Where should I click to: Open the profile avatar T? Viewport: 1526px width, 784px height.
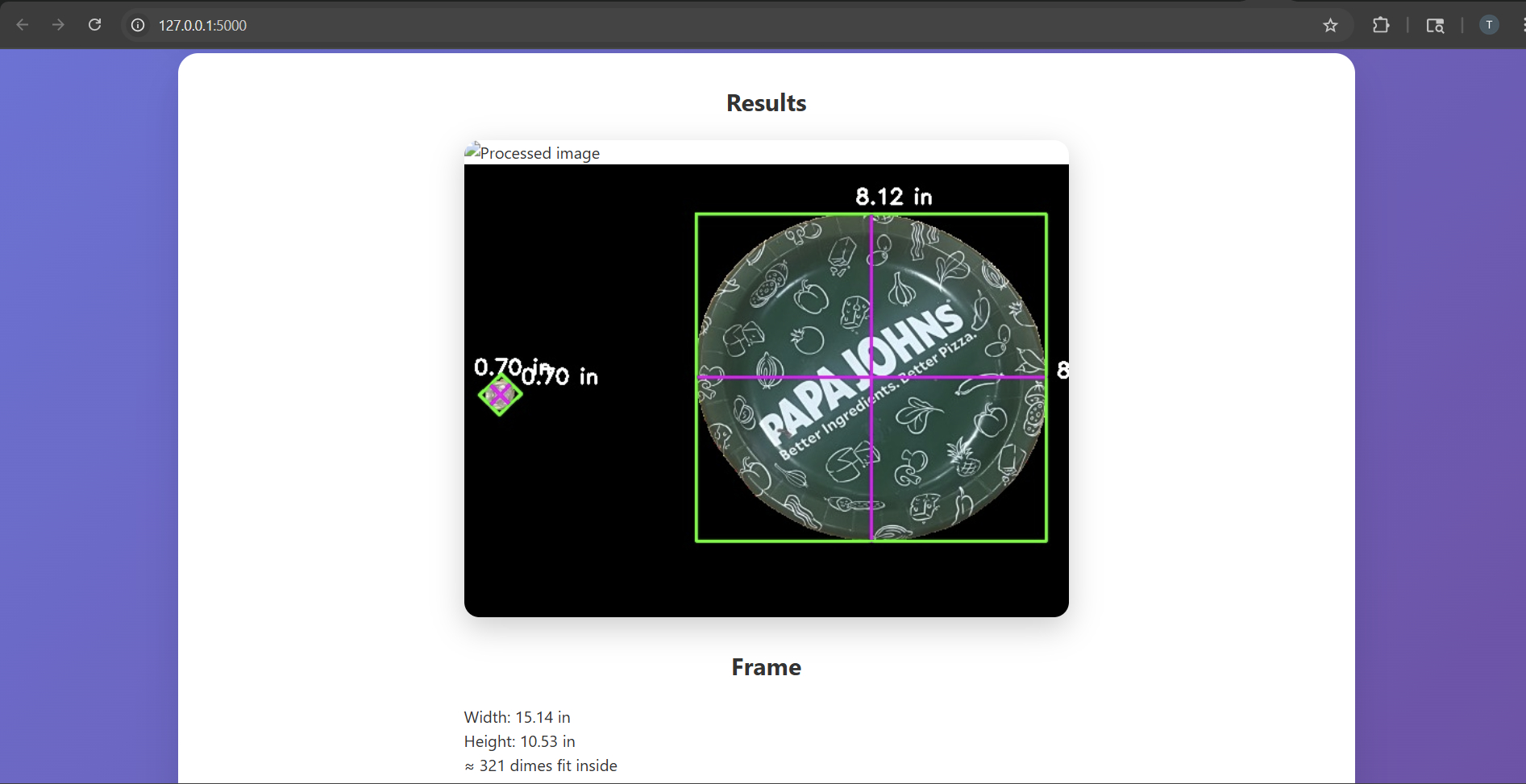tap(1489, 25)
